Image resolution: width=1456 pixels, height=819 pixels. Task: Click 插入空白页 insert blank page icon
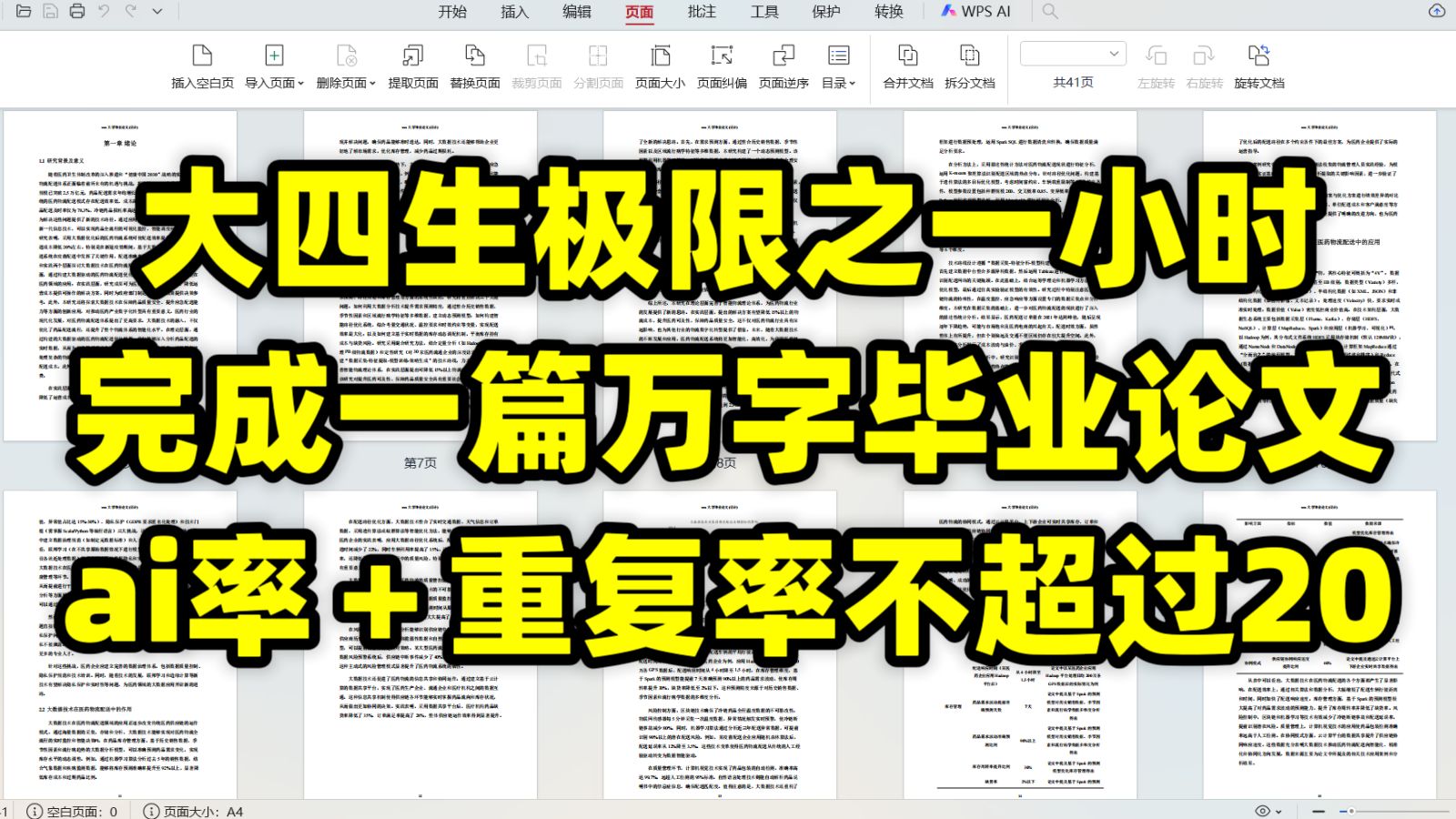(202, 56)
